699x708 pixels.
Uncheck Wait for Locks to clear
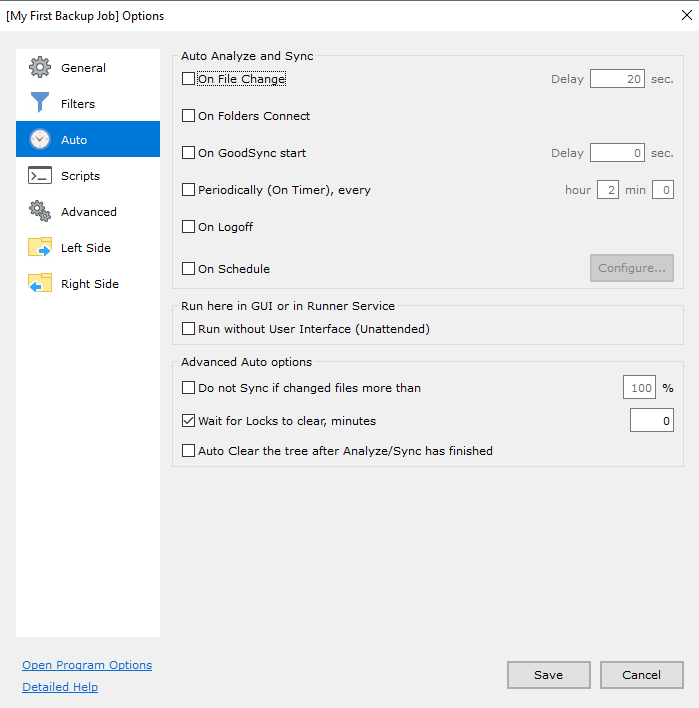click(188, 421)
